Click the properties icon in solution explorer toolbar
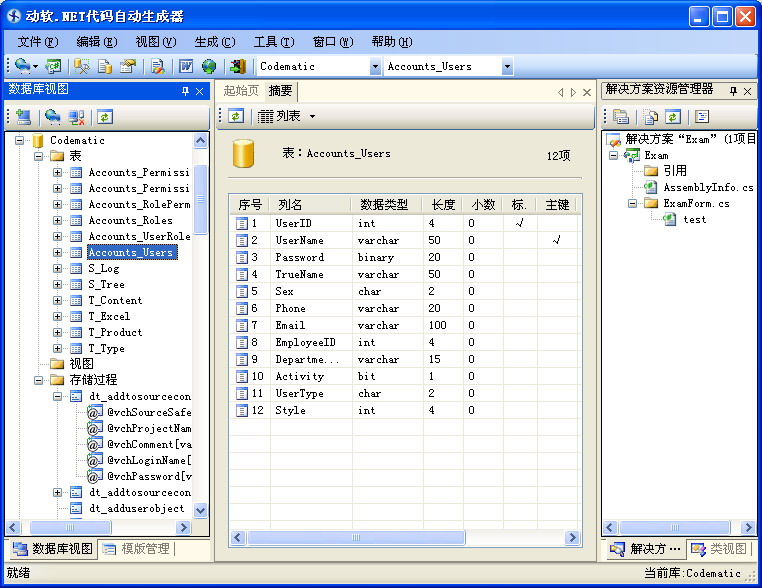This screenshot has height=588, width=762. (x=621, y=117)
